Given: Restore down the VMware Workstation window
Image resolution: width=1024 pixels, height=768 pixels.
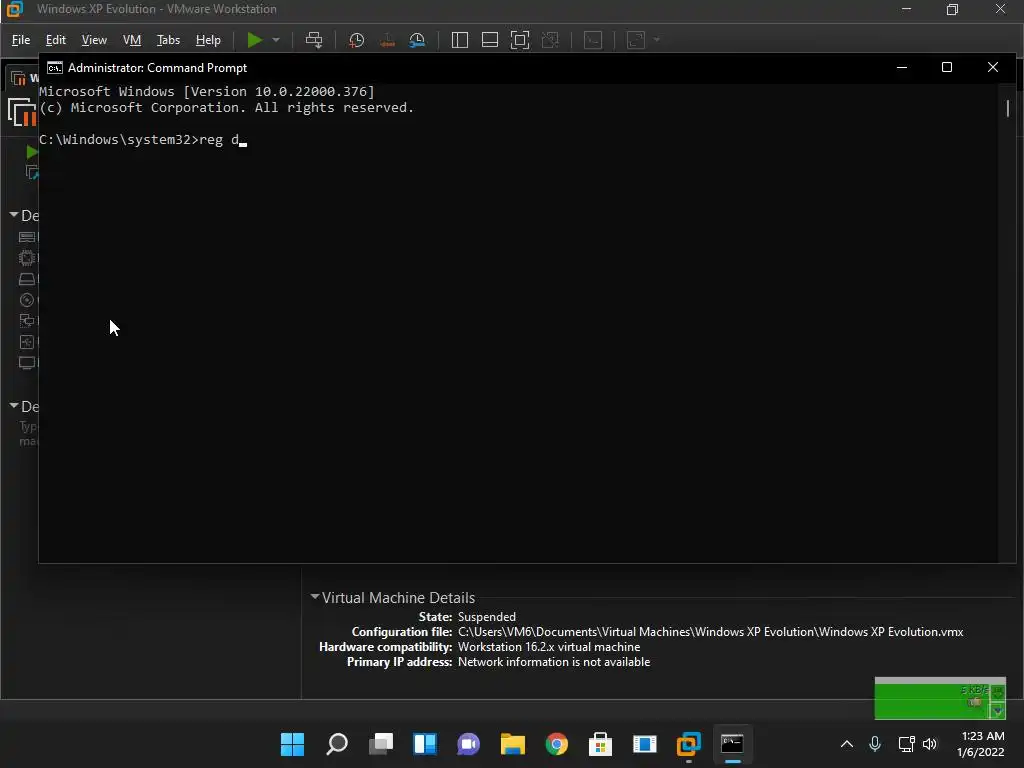Looking at the screenshot, I should 952,9.
